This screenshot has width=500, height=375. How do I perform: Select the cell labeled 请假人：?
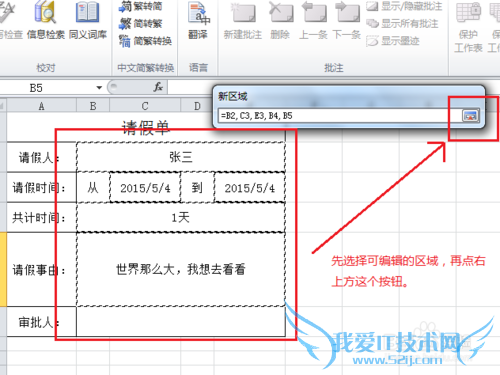pyautogui.click(x=41, y=157)
